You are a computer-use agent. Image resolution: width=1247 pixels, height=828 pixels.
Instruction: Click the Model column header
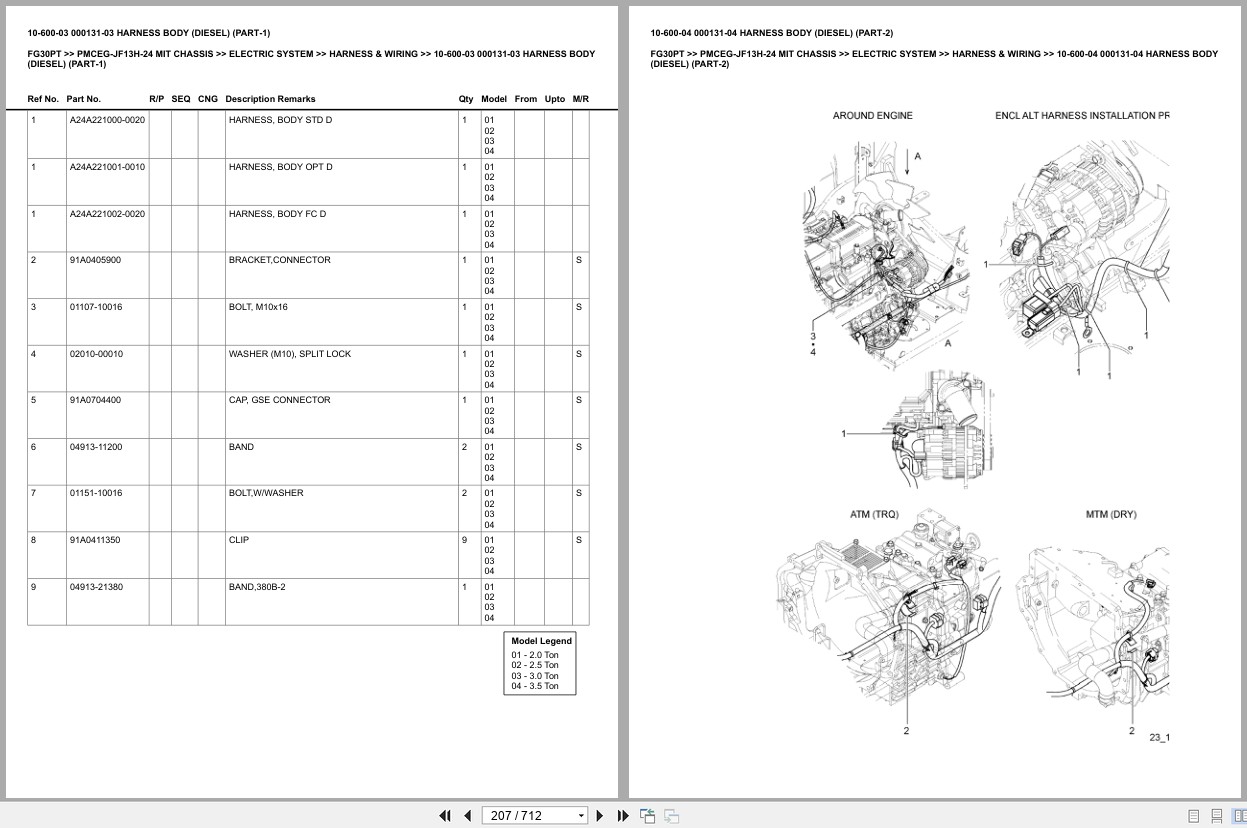[494, 99]
